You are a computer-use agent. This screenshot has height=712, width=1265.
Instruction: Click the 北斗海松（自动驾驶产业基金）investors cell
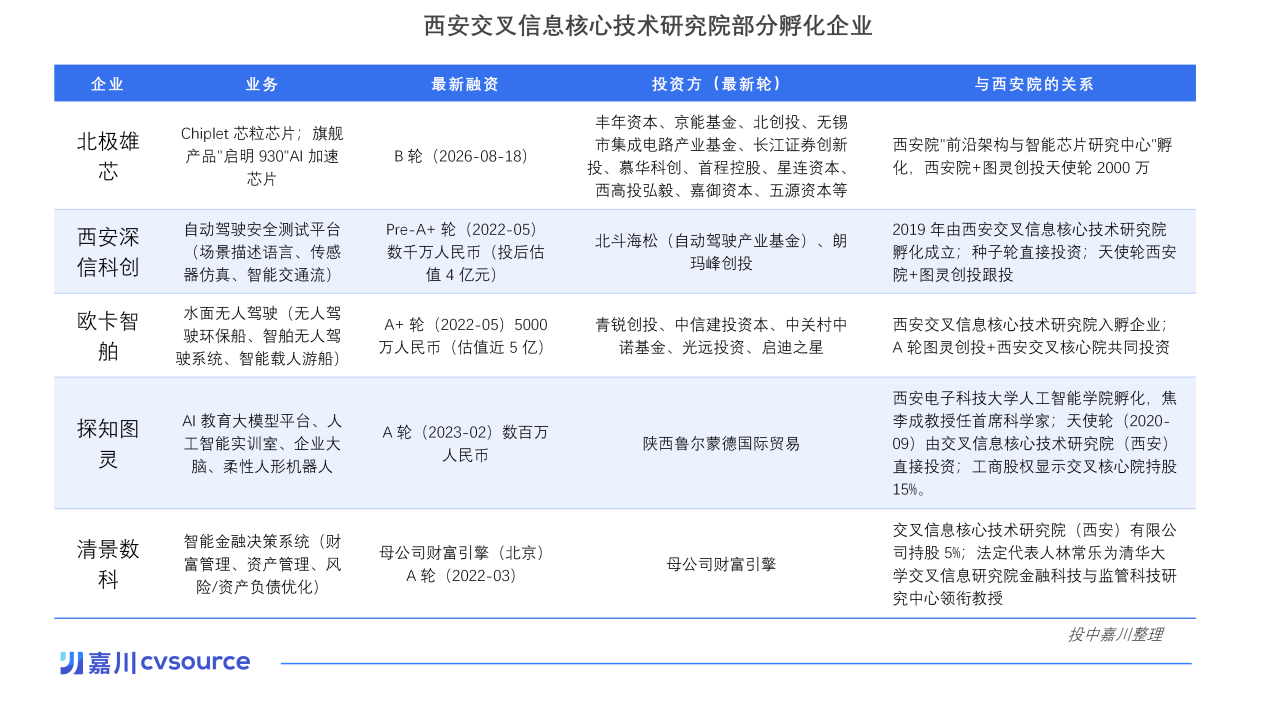(x=721, y=252)
